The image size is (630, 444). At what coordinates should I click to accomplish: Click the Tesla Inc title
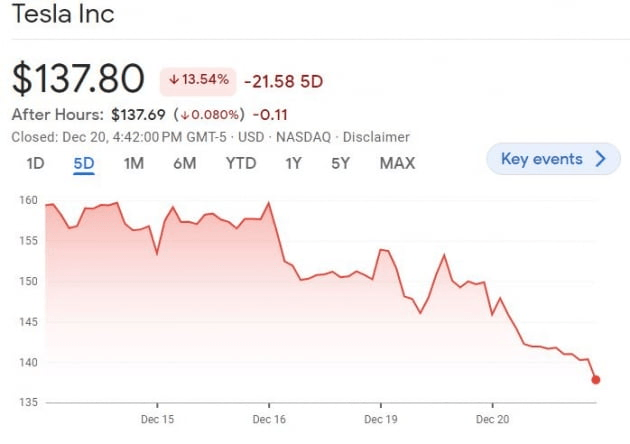(x=63, y=15)
